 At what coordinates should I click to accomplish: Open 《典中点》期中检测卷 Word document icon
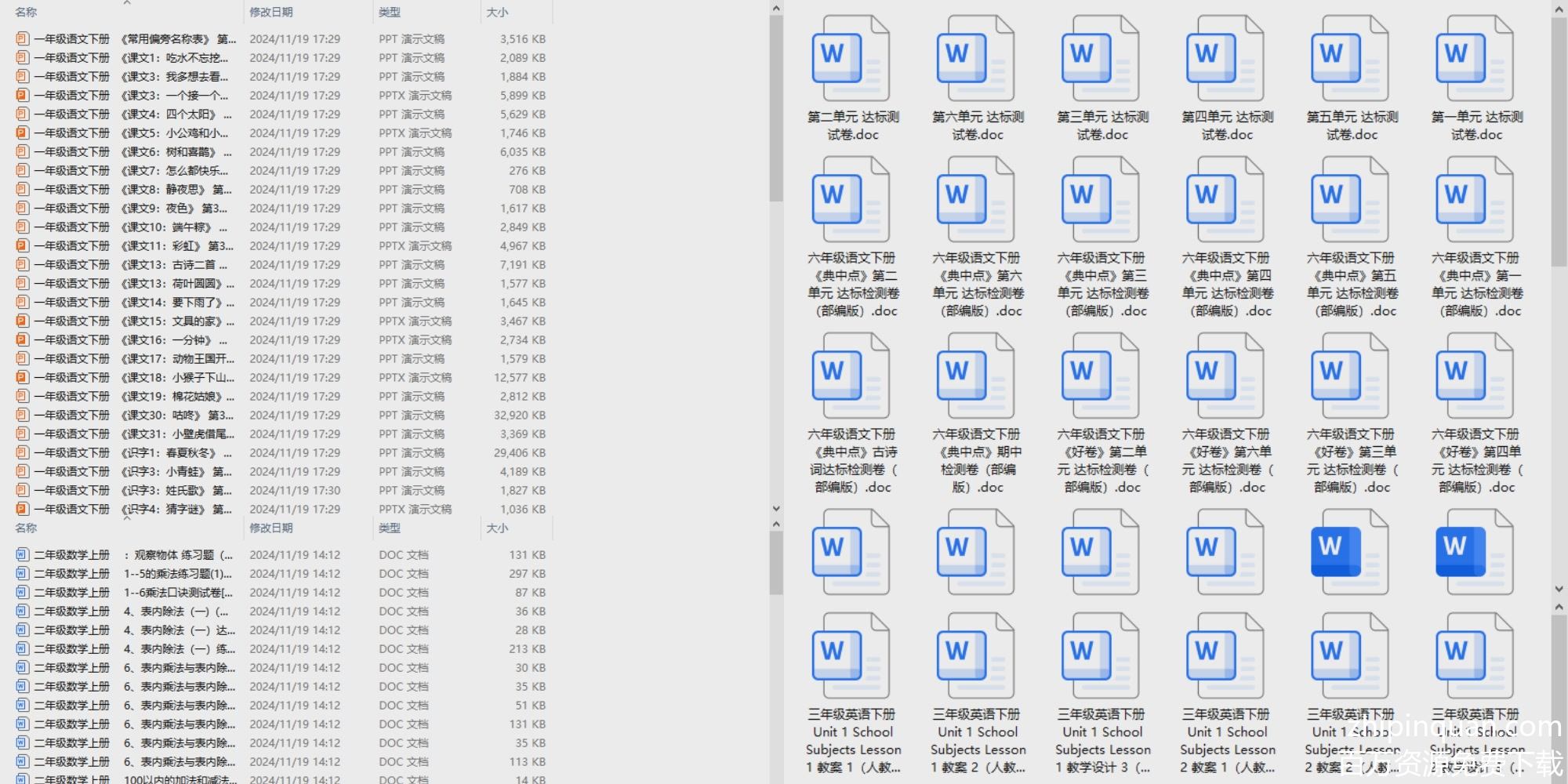coord(976,376)
